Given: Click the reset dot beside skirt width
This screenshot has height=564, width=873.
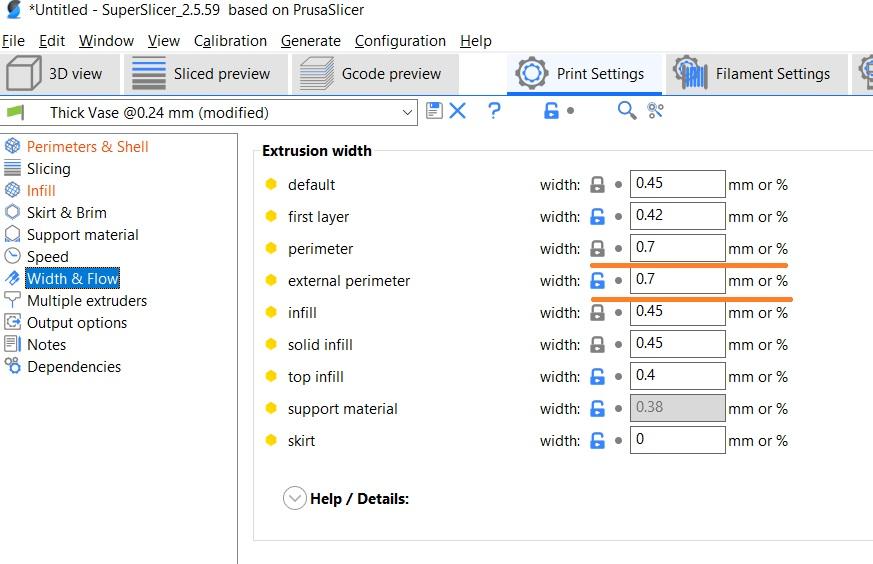Looking at the screenshot, I should pos(618,441).
